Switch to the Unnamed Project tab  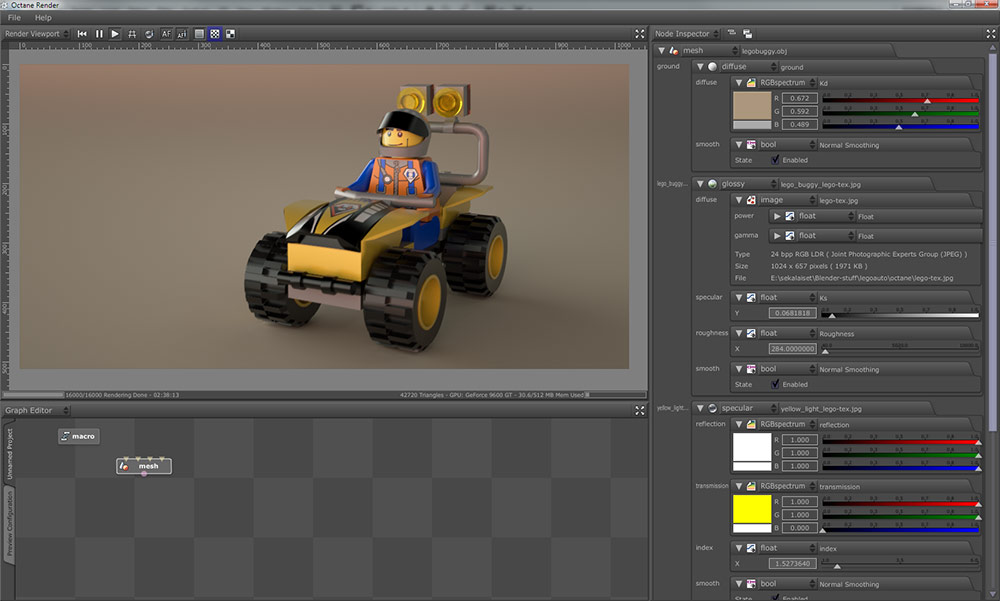click(10, 454)
